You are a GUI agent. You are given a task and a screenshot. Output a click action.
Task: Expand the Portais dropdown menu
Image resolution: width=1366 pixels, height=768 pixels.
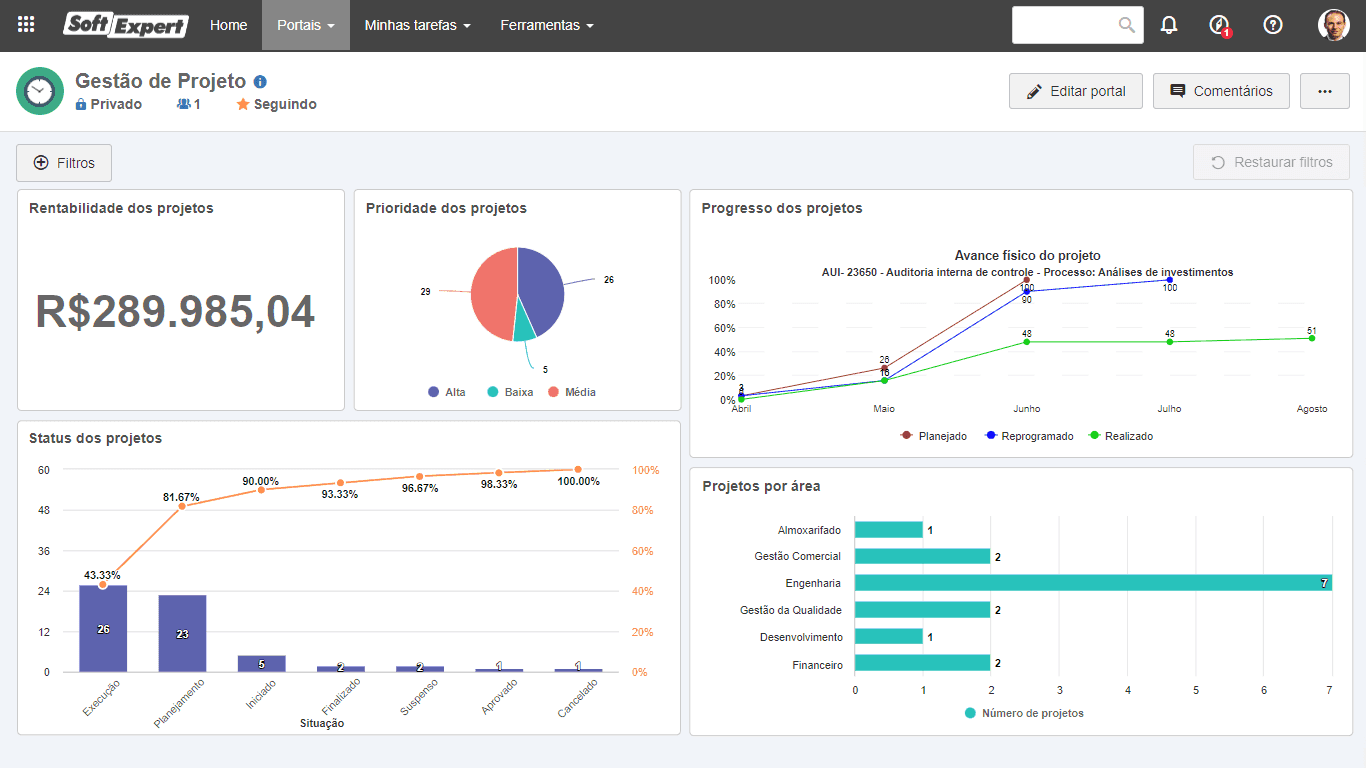(306, 25)
